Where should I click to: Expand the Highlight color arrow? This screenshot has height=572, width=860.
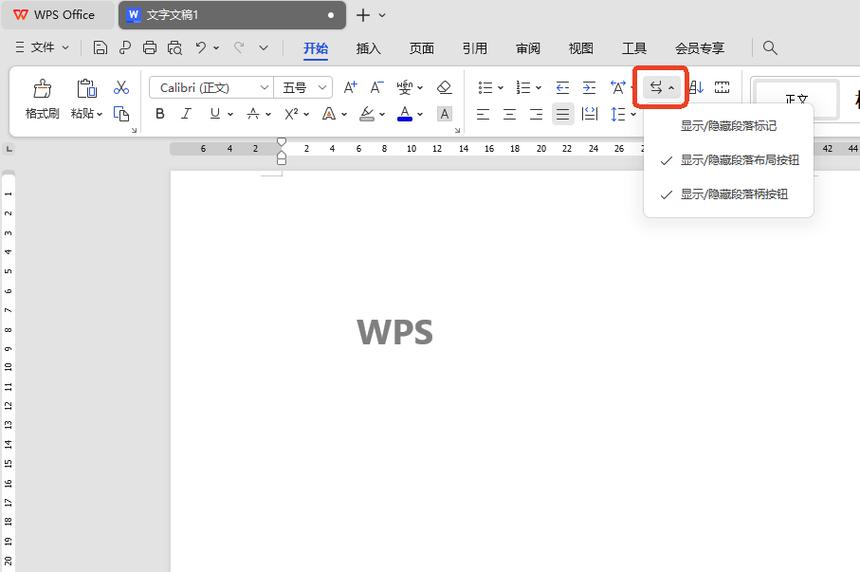382,115
